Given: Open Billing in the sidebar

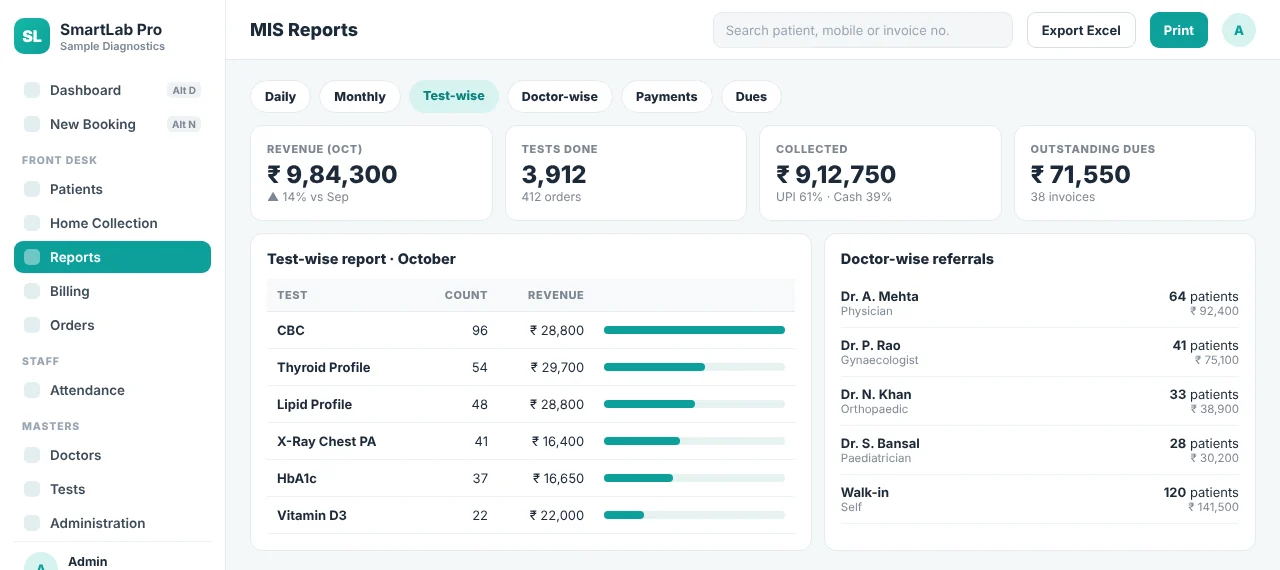Looking at the screenshot, I should point(112,291).
